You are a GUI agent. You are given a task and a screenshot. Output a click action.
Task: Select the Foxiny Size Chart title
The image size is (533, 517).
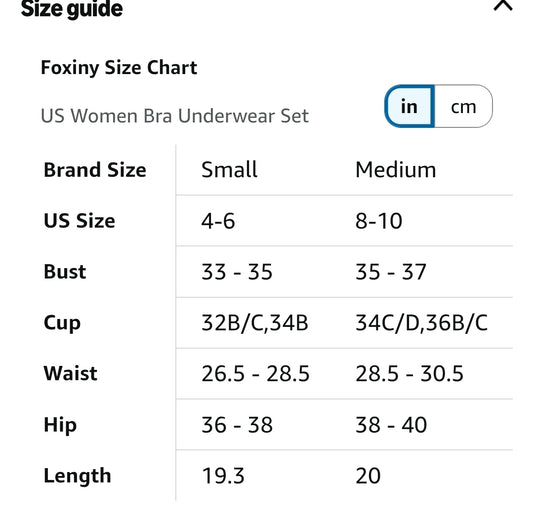pyautogui.click(x=119, y=68)
